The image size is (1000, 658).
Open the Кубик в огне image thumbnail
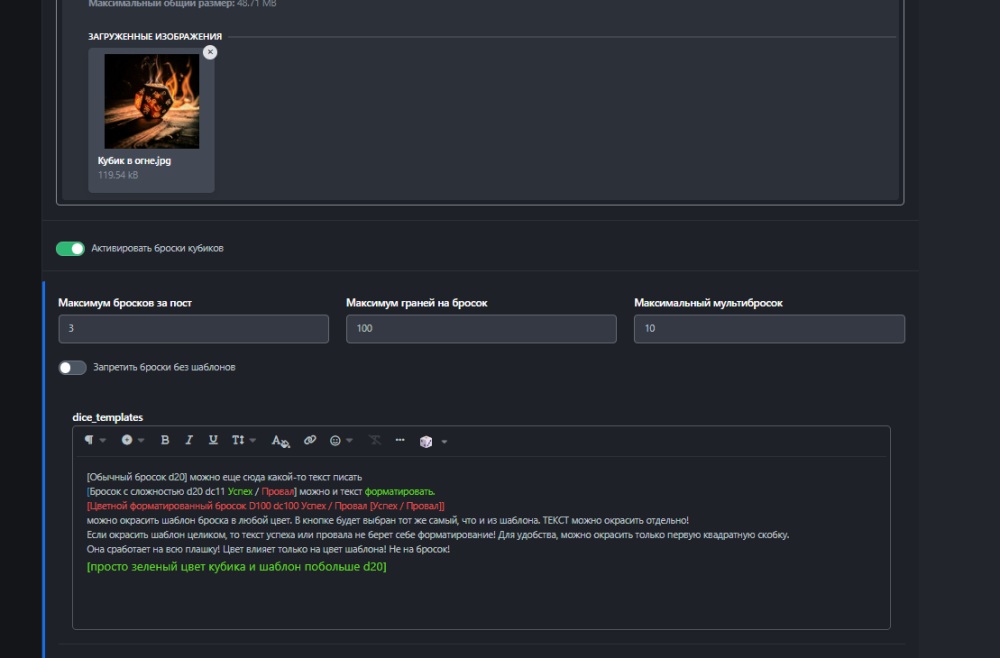151,101
